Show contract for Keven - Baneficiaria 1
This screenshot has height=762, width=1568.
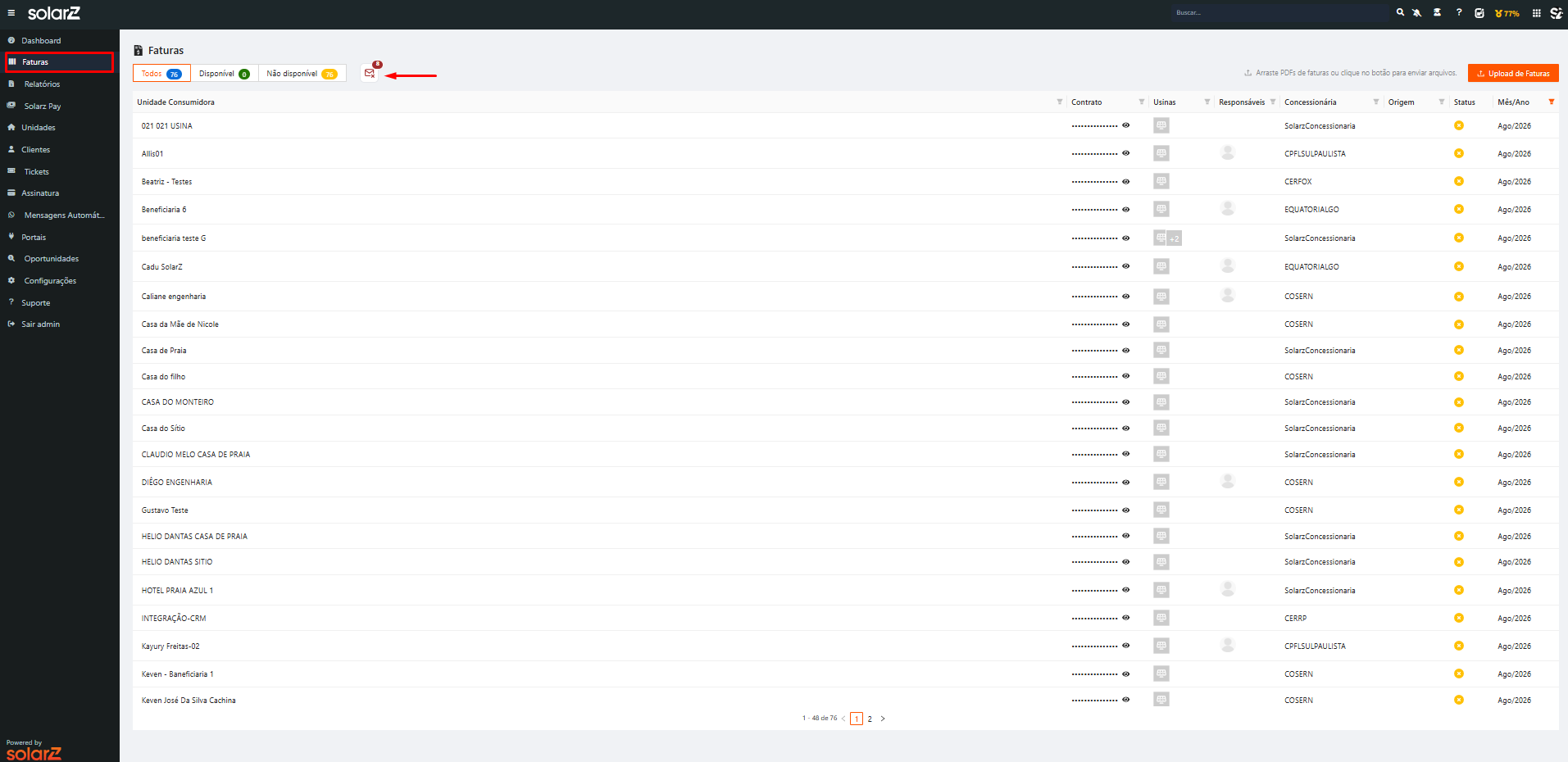[x=1126, y=674]
